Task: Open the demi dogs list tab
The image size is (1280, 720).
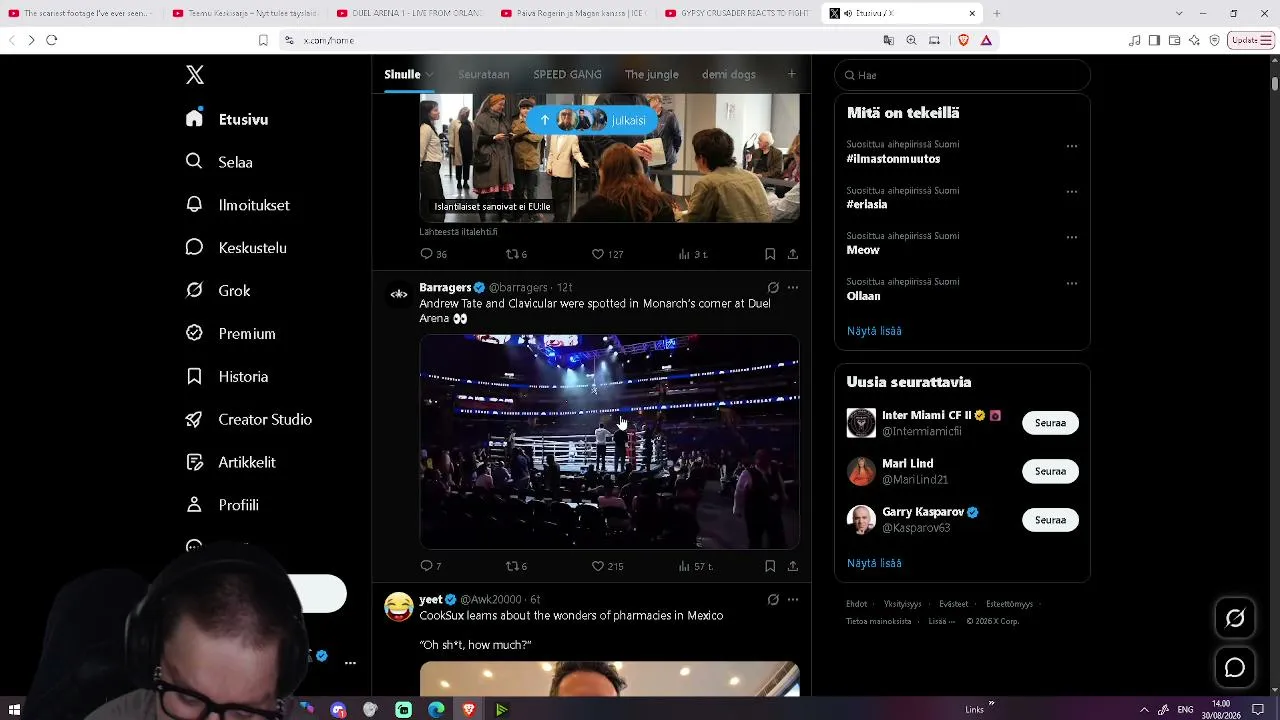Action: coord(729,74)
